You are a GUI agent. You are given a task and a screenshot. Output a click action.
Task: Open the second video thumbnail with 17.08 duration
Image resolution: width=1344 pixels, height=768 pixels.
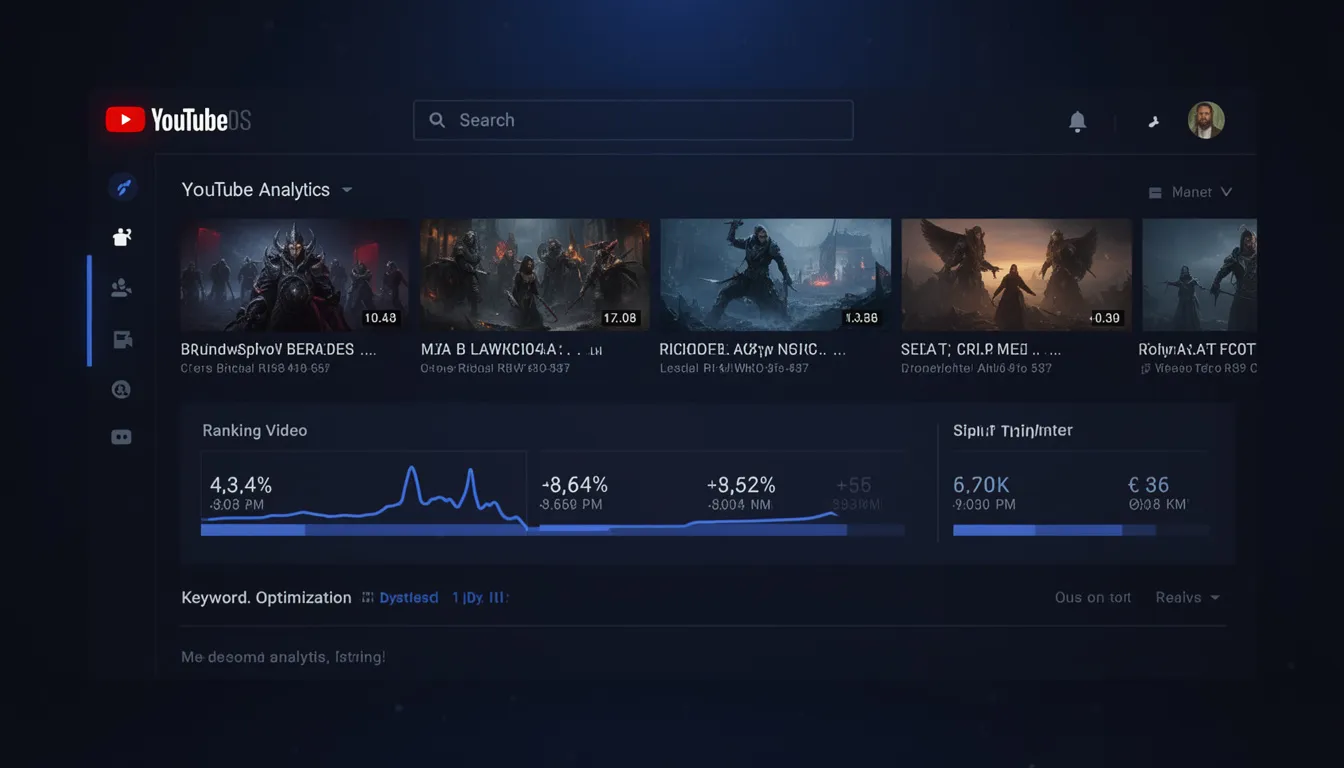(x=535, y=275)
